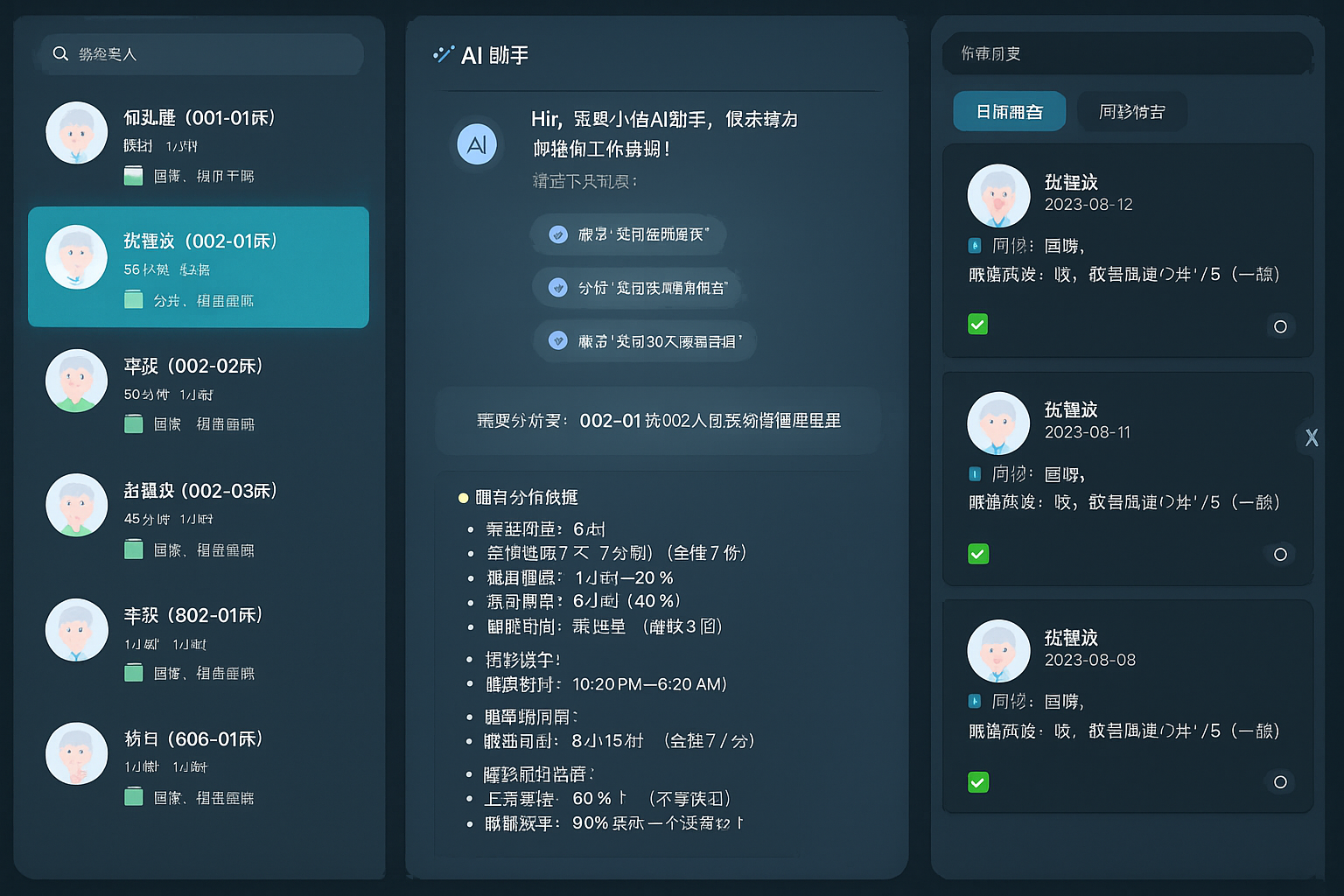Screen dimensions: 1344x896
Task: Click the AI avatar circle in the chat
Action: 476,144
